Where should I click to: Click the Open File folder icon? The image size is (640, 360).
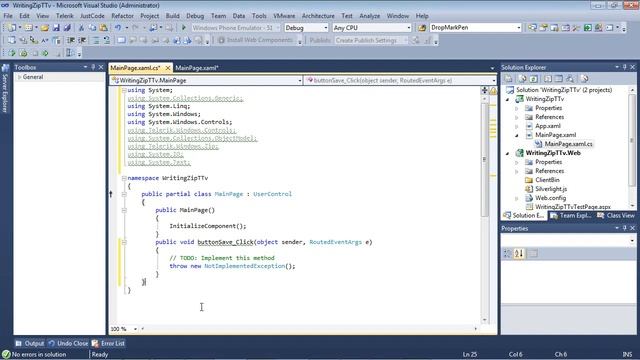coord(44,28)
